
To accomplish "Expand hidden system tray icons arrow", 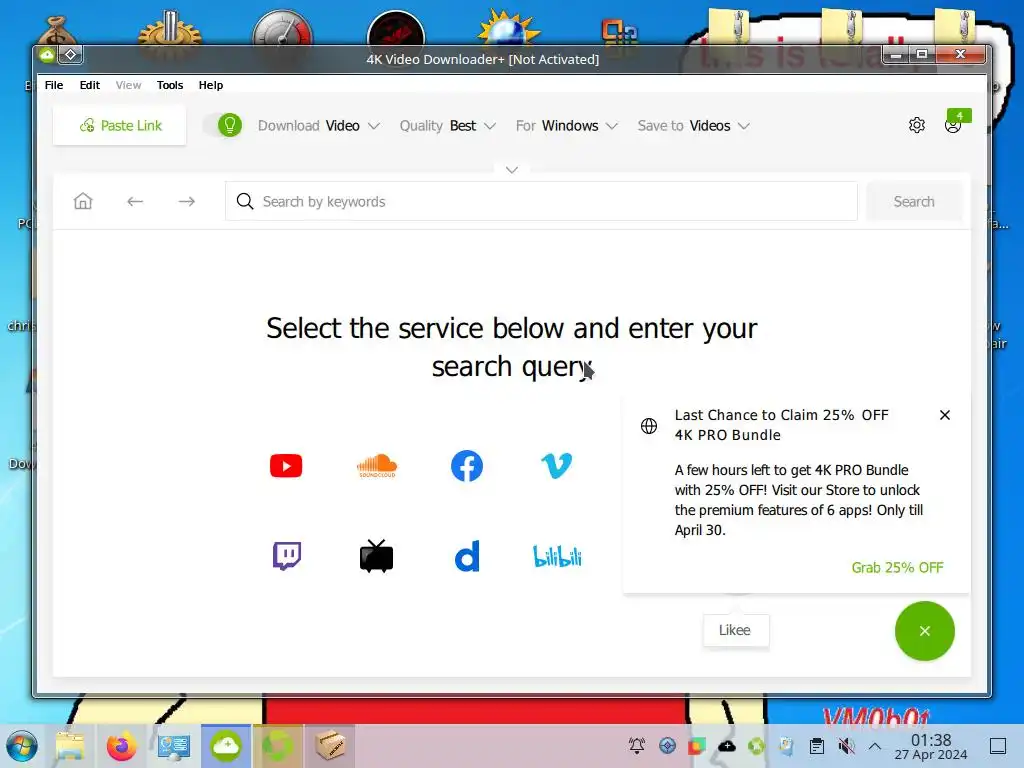I will [875, 746].
